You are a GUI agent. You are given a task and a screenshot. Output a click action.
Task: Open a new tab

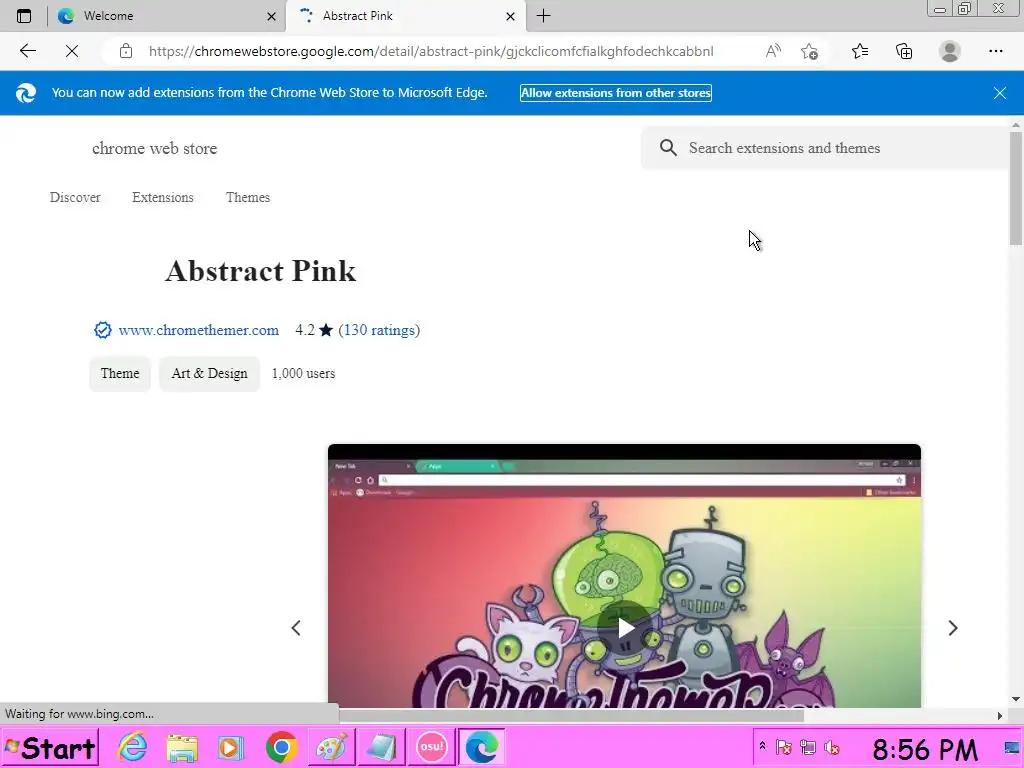click(543, 16)
